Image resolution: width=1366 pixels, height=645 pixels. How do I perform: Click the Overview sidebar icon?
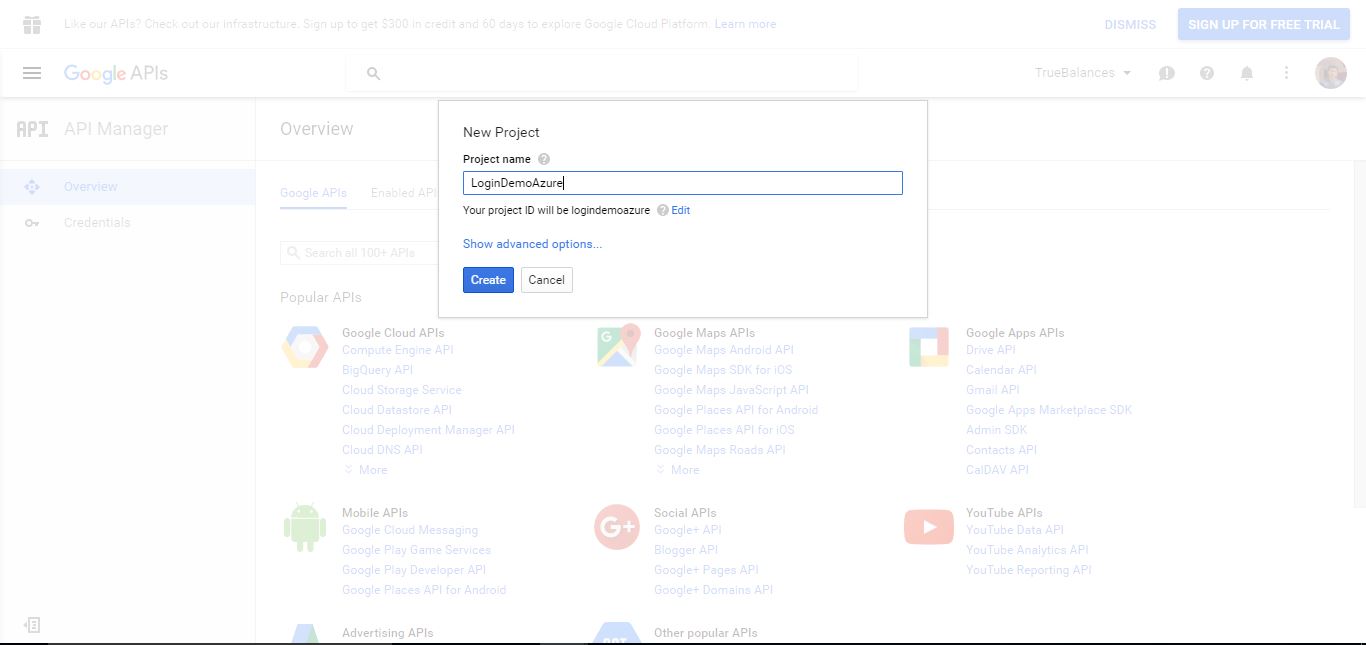32,187
